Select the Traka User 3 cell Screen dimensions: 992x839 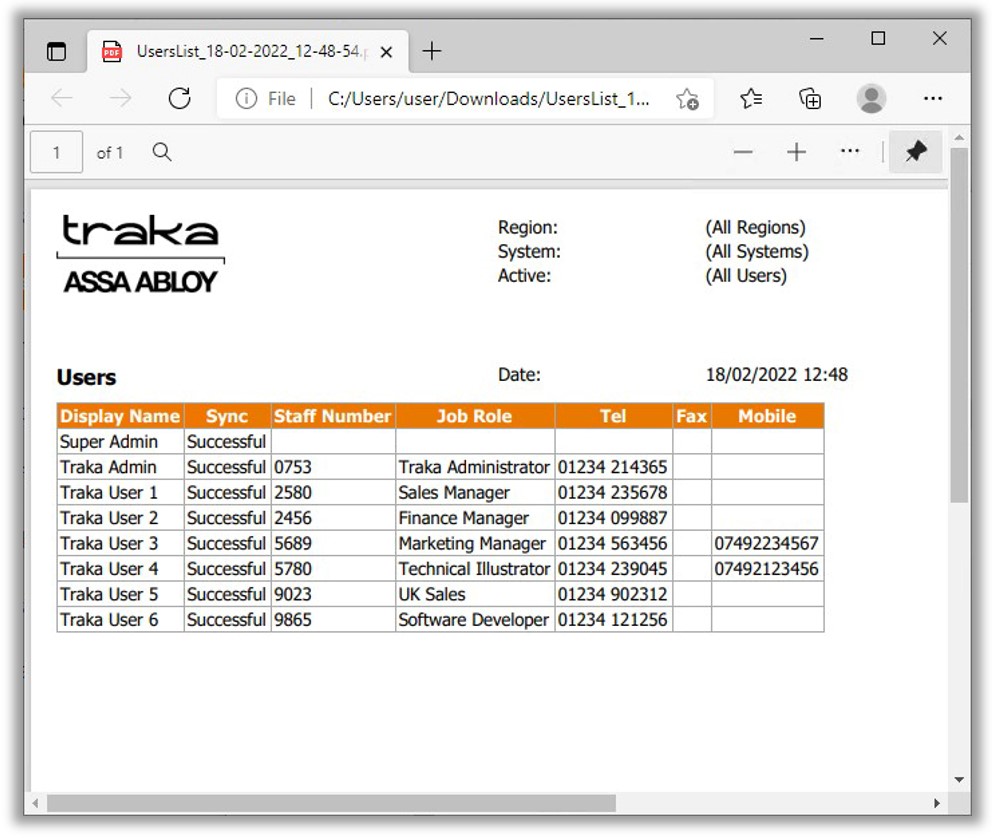click(120, 543)
